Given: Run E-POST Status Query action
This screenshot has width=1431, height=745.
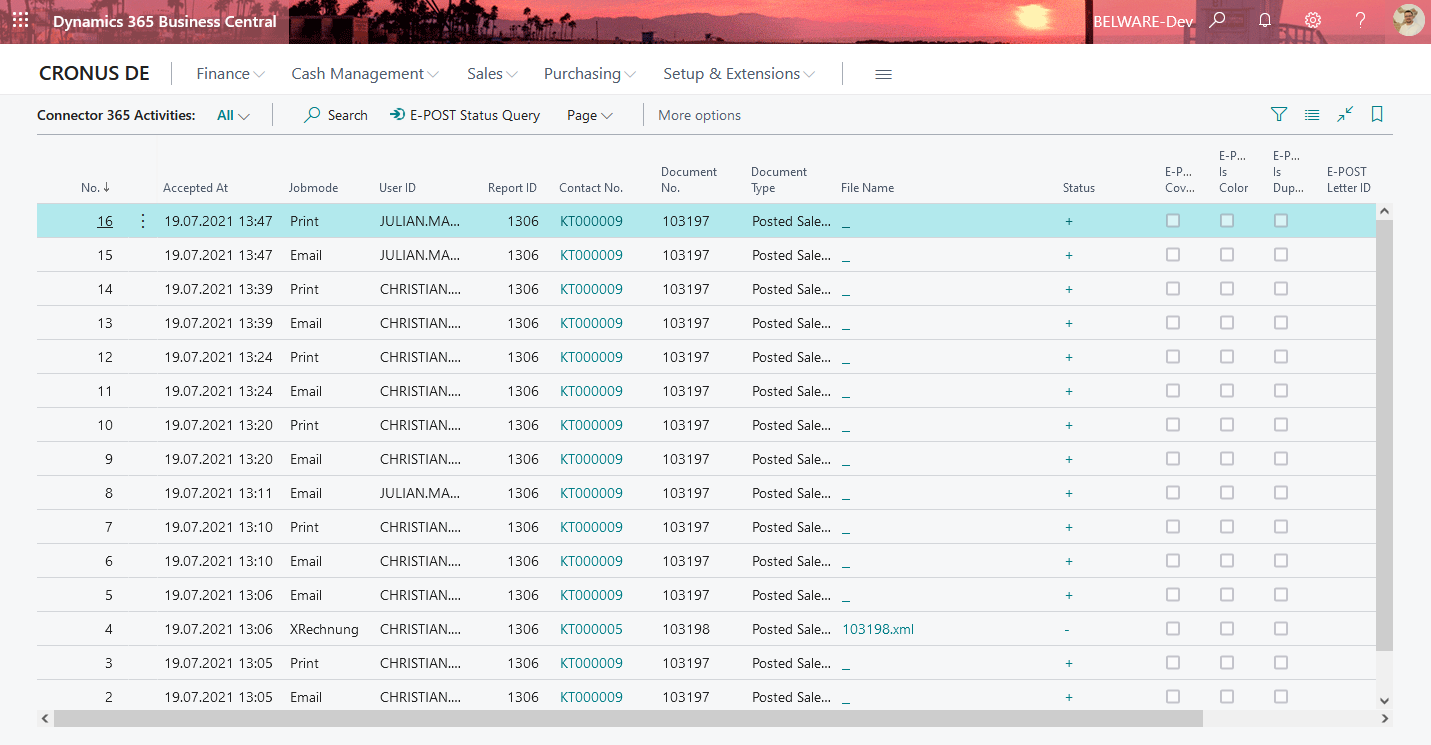Looking at the screenshot, I should [465, 115].
